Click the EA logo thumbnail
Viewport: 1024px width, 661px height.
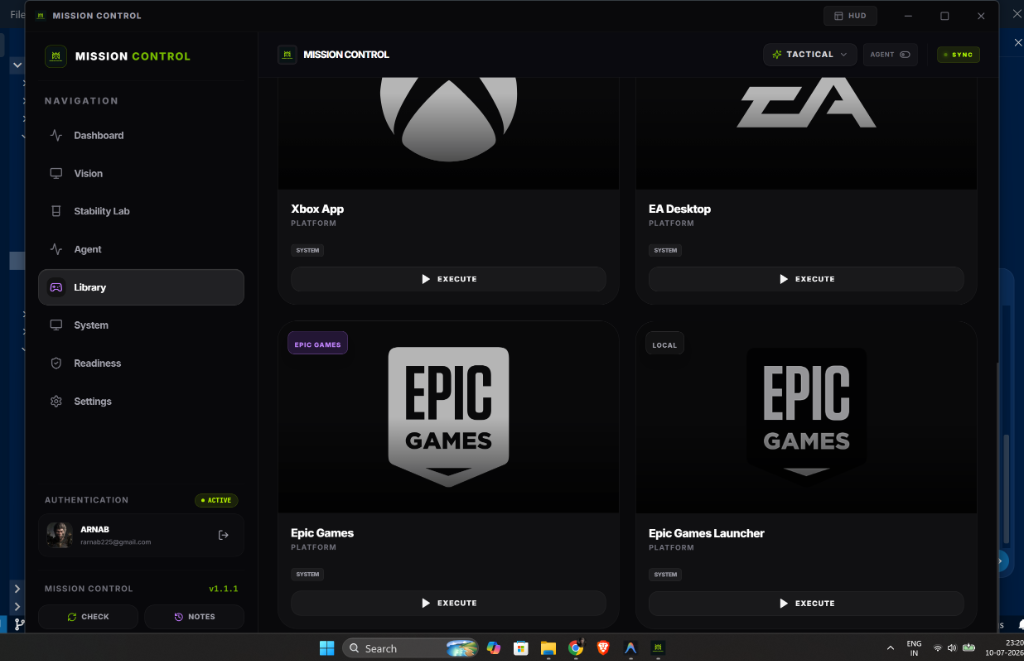806,103
